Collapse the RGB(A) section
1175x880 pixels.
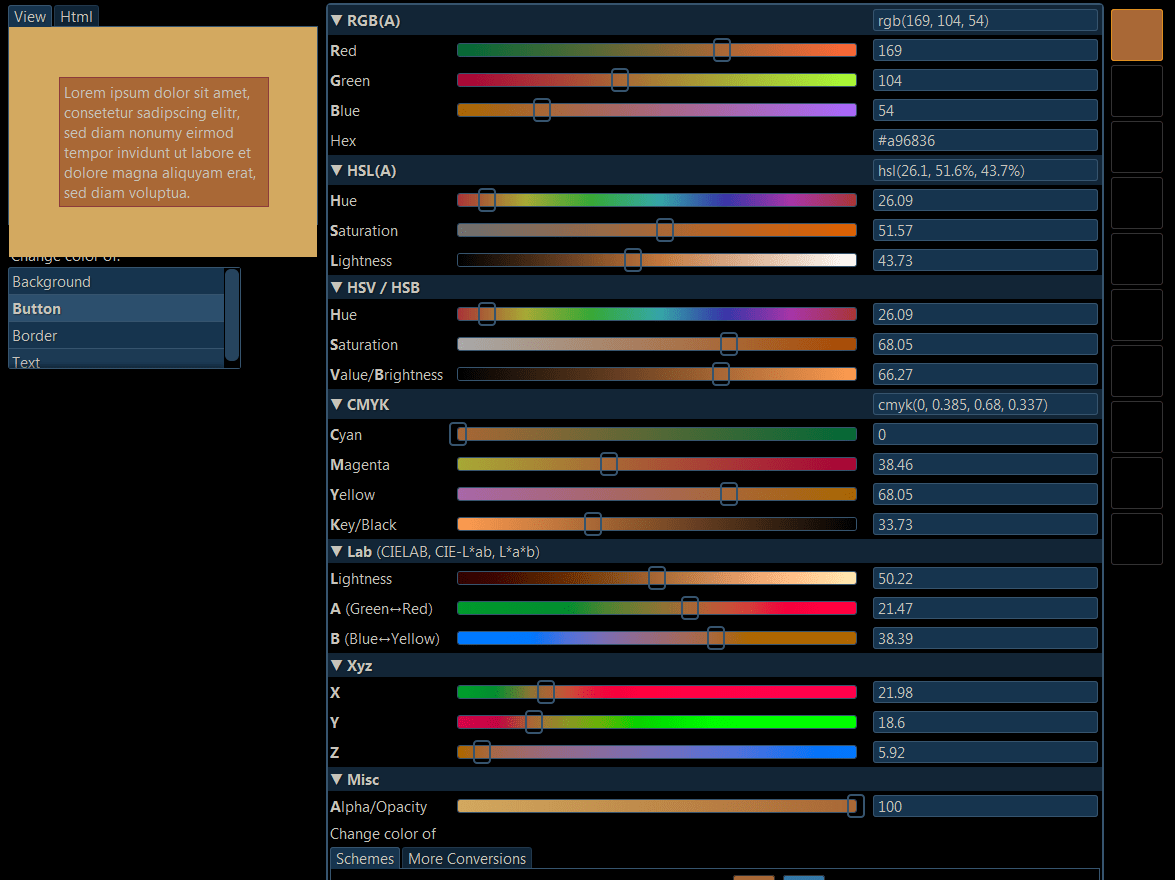(x=336, y=21)
